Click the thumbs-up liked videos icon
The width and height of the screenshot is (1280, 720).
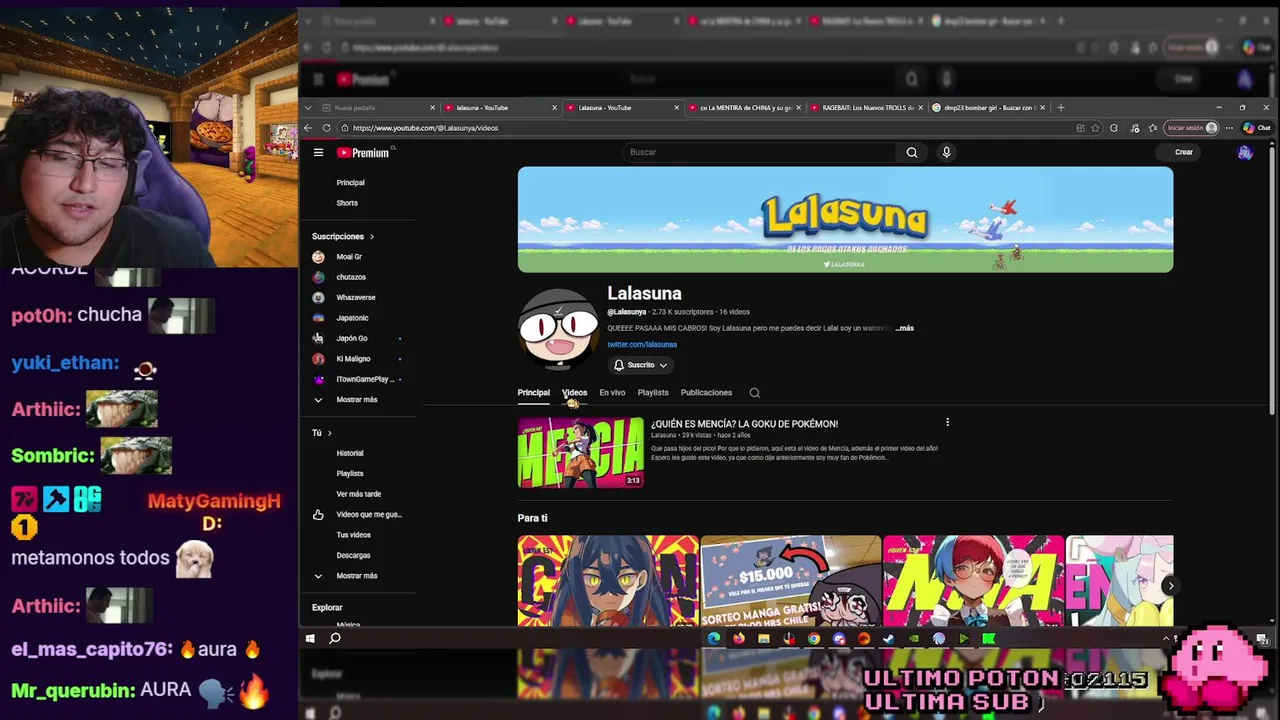click(x=318, y=514)
